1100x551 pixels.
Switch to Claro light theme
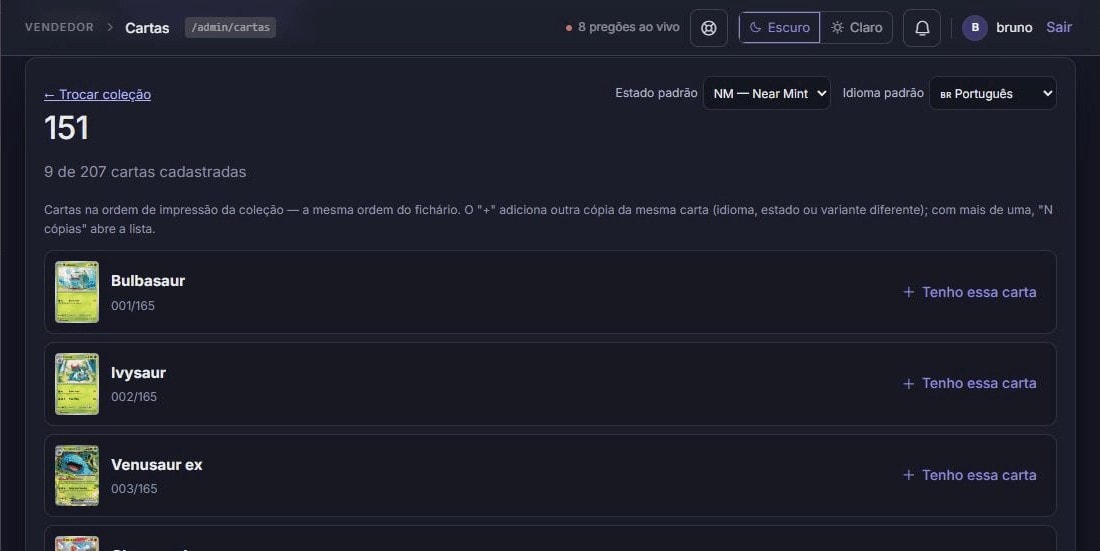857,27
